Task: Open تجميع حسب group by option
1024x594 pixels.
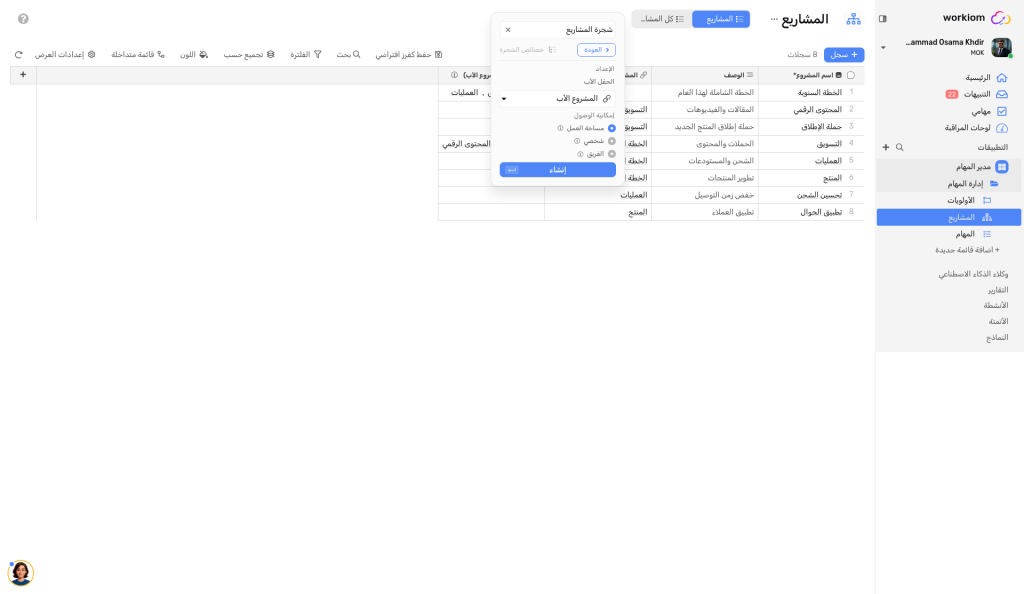Action: coord(249,55)
